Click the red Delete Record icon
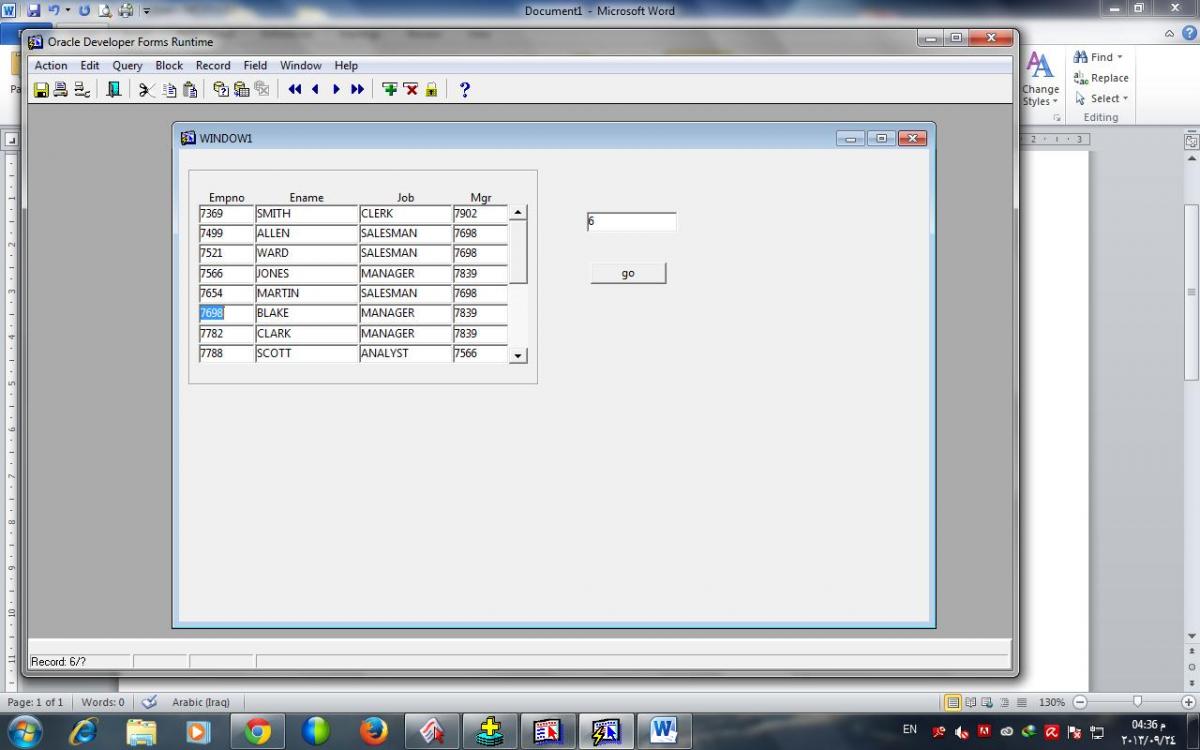1200x750 pixels. (410, 89)
